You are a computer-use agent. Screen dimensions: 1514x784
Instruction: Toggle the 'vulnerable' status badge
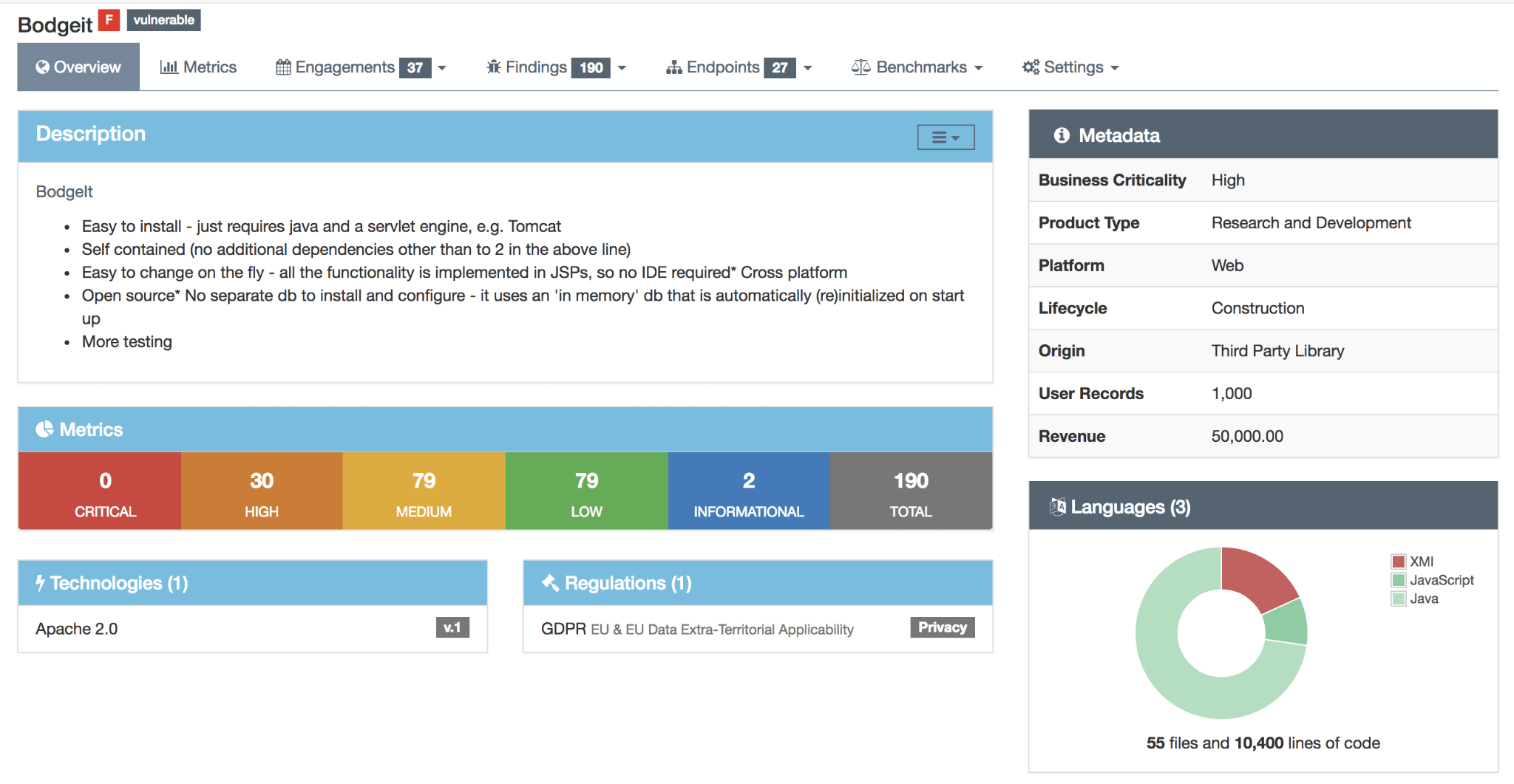tap(163, 20)
